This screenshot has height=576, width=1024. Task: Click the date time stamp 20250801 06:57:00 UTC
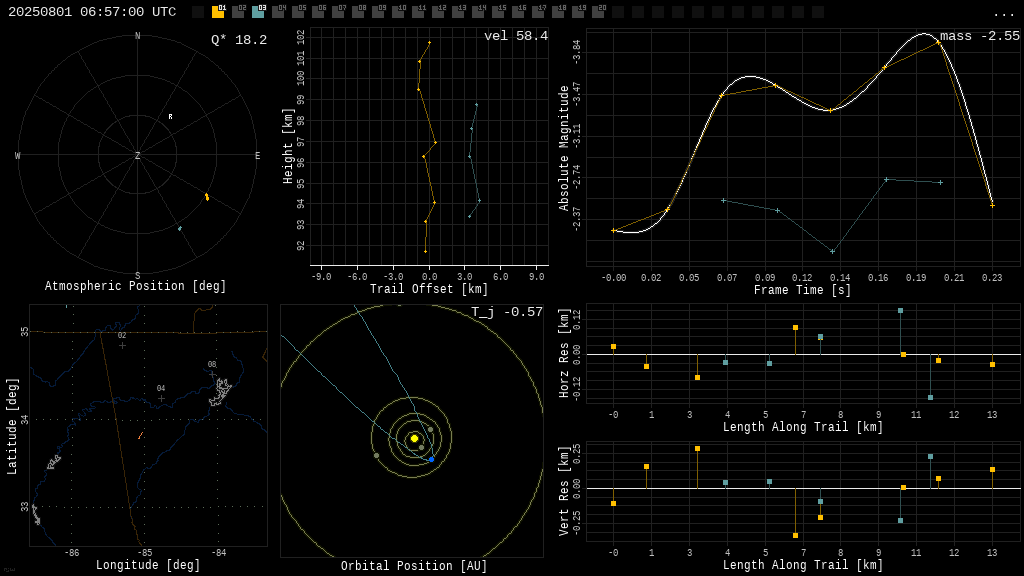92,12
